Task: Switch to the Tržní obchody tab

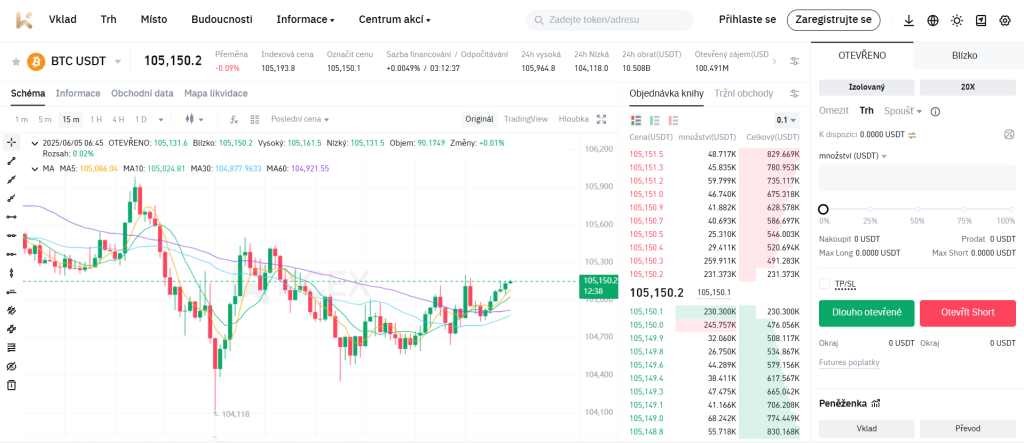Action: [x=743, y=93]
